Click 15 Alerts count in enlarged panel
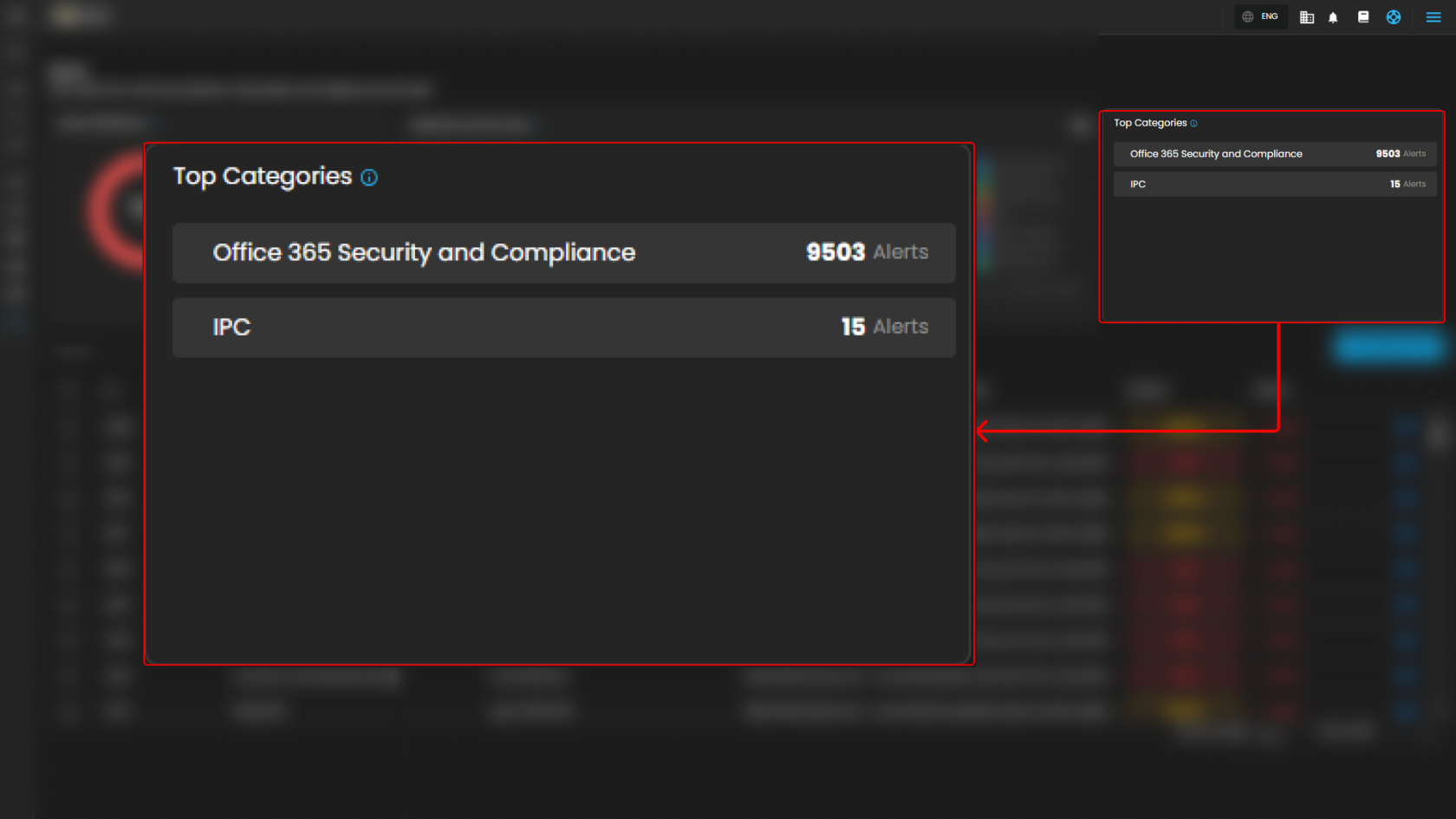 pyautogui.click(x=884, y=327)
